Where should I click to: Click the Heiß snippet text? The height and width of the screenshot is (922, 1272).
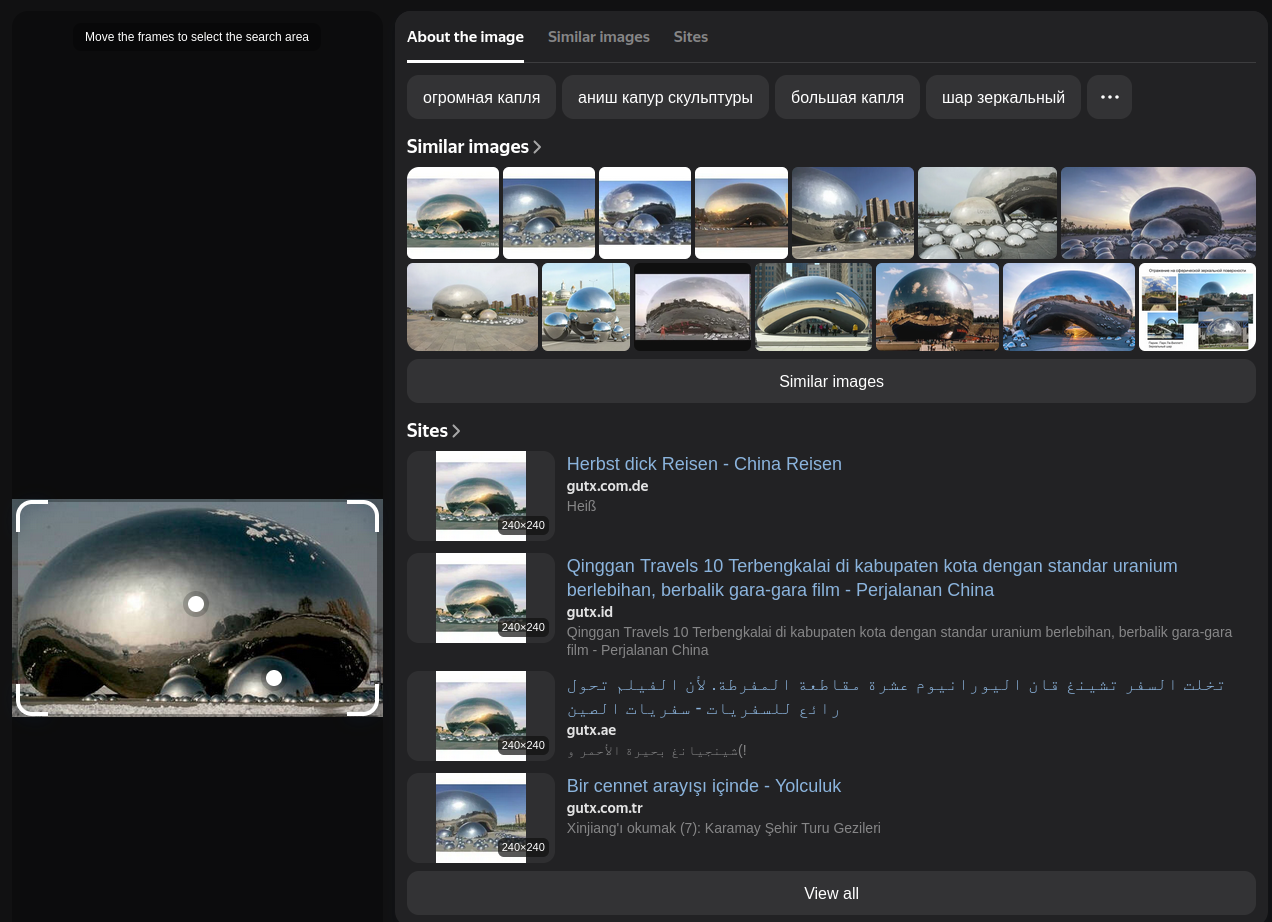click(x=581, y=506)
